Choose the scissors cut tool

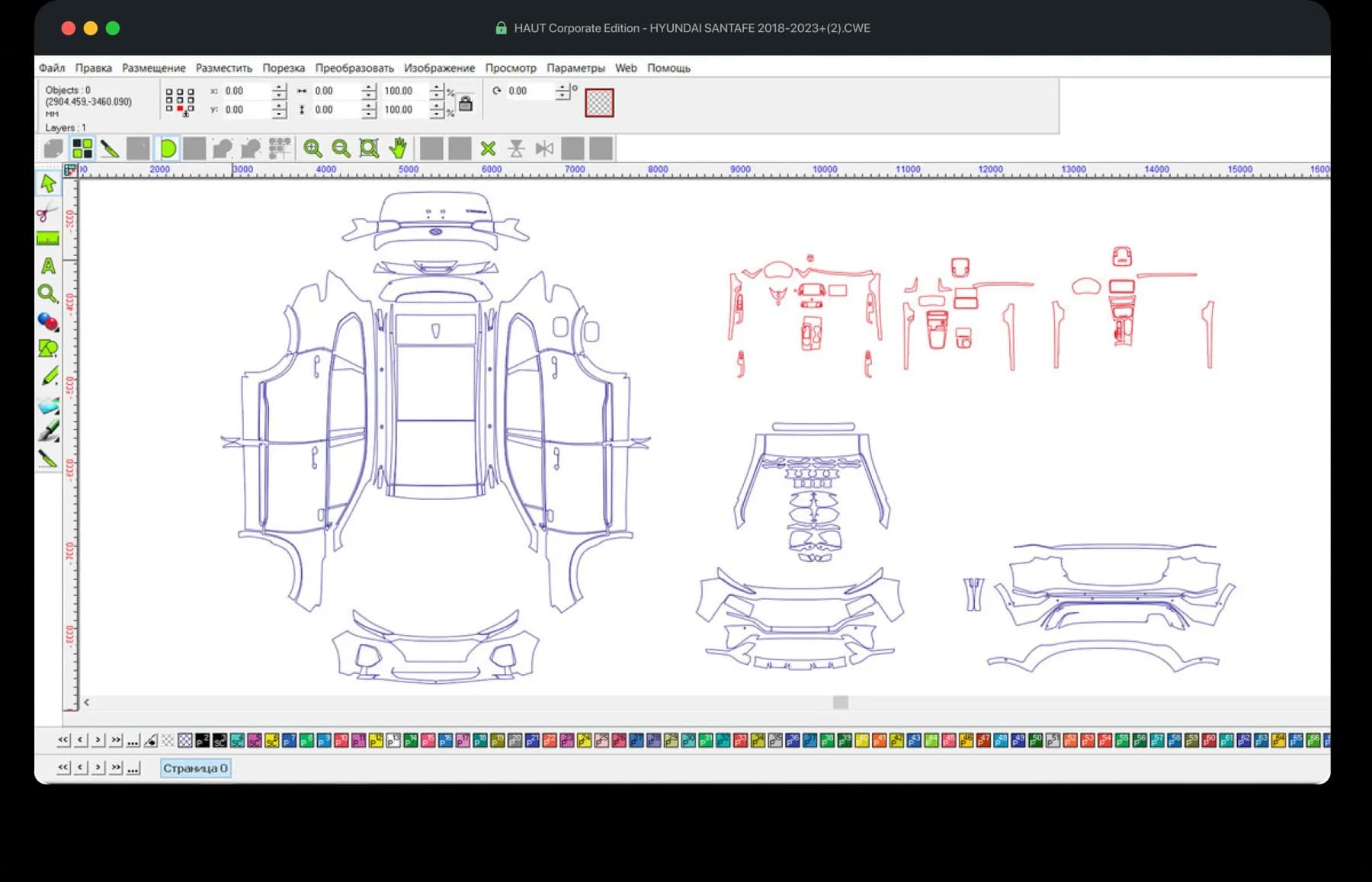[48, 211]
